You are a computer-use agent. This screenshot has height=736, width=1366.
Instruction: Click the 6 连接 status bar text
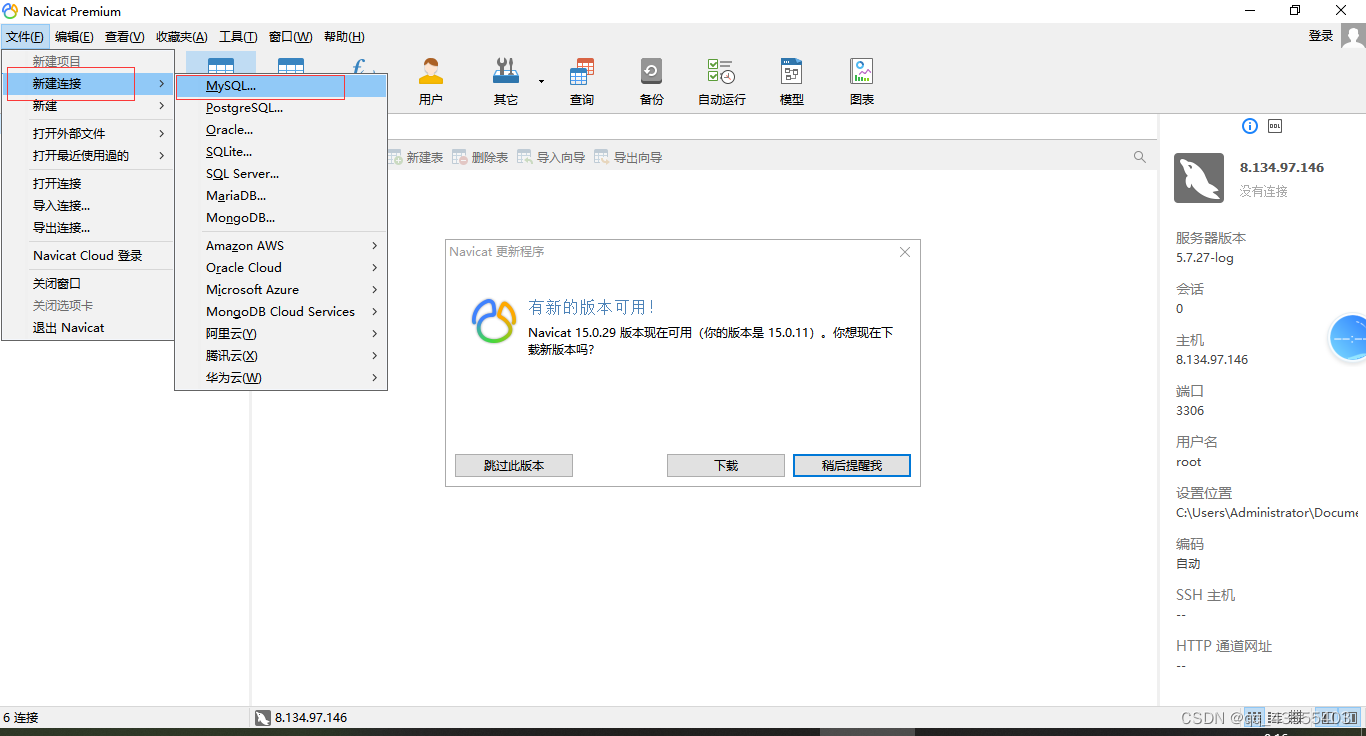[x=21, y=718]
